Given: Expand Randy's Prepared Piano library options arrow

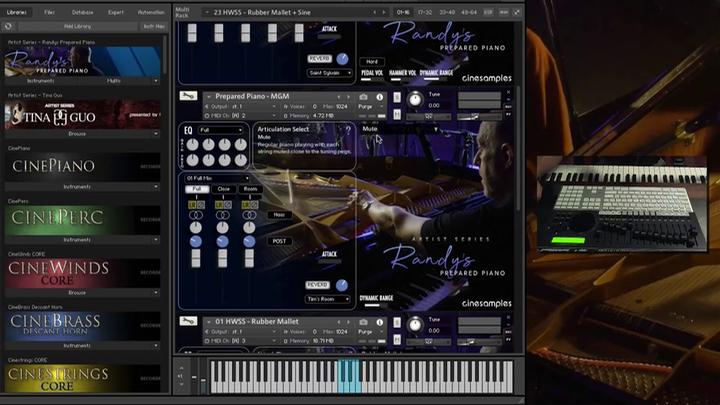Looking at the screenshot, I should coord(156,81).
